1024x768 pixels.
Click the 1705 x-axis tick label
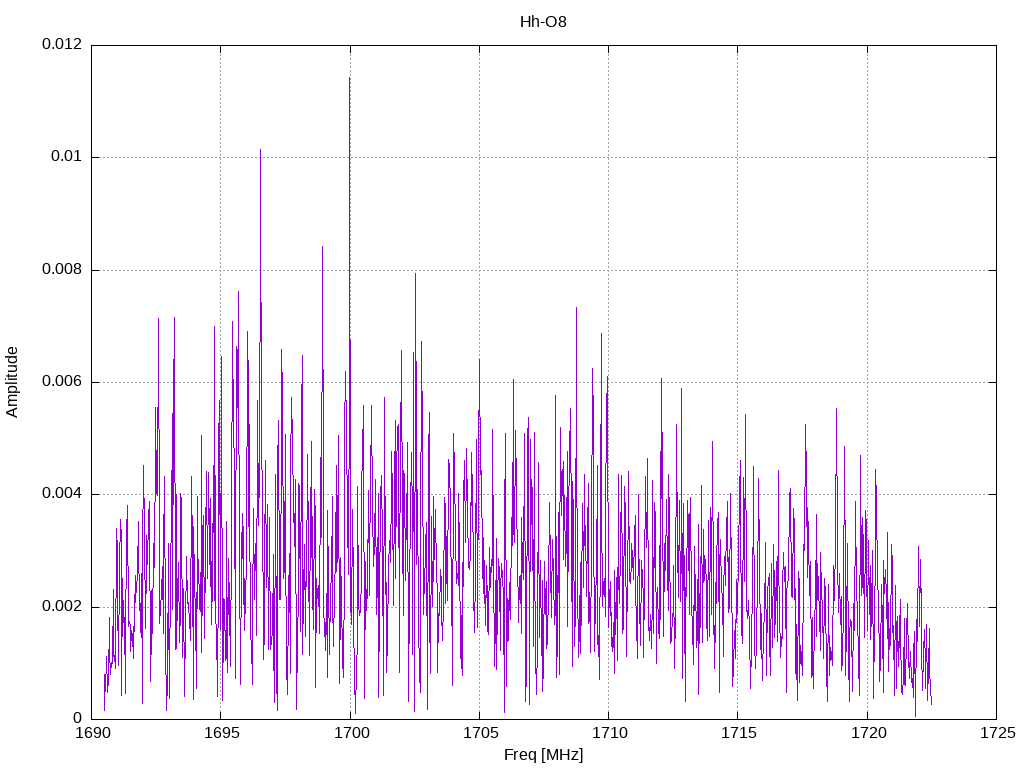[x=481, y=733]
